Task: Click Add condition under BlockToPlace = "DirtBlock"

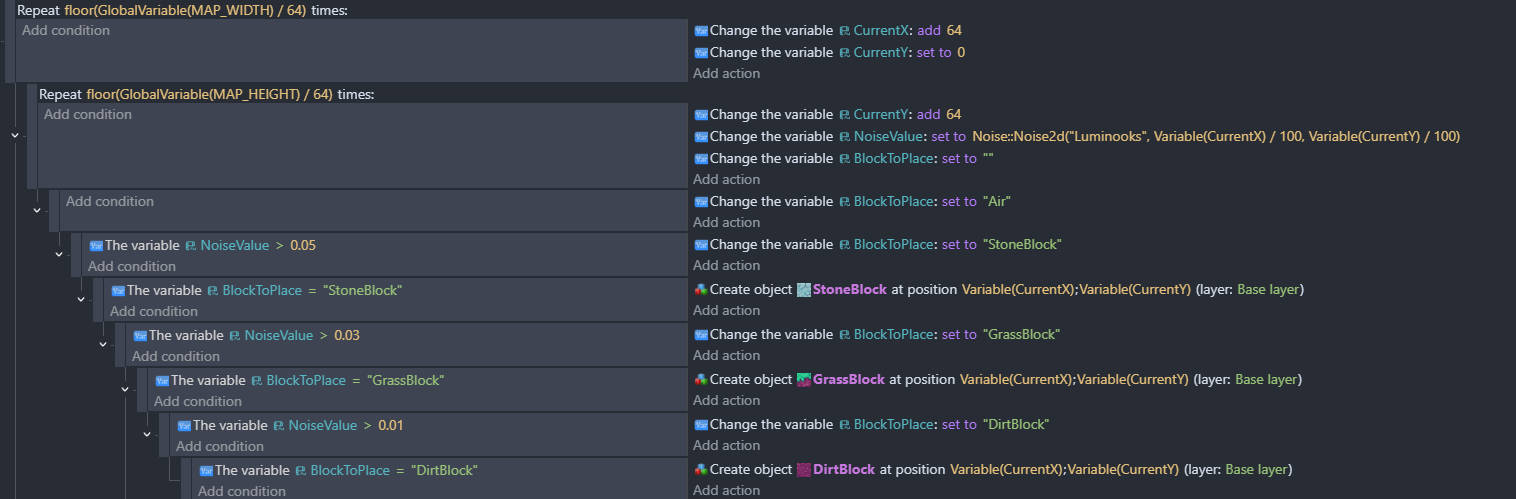Action: coord(241,491)
